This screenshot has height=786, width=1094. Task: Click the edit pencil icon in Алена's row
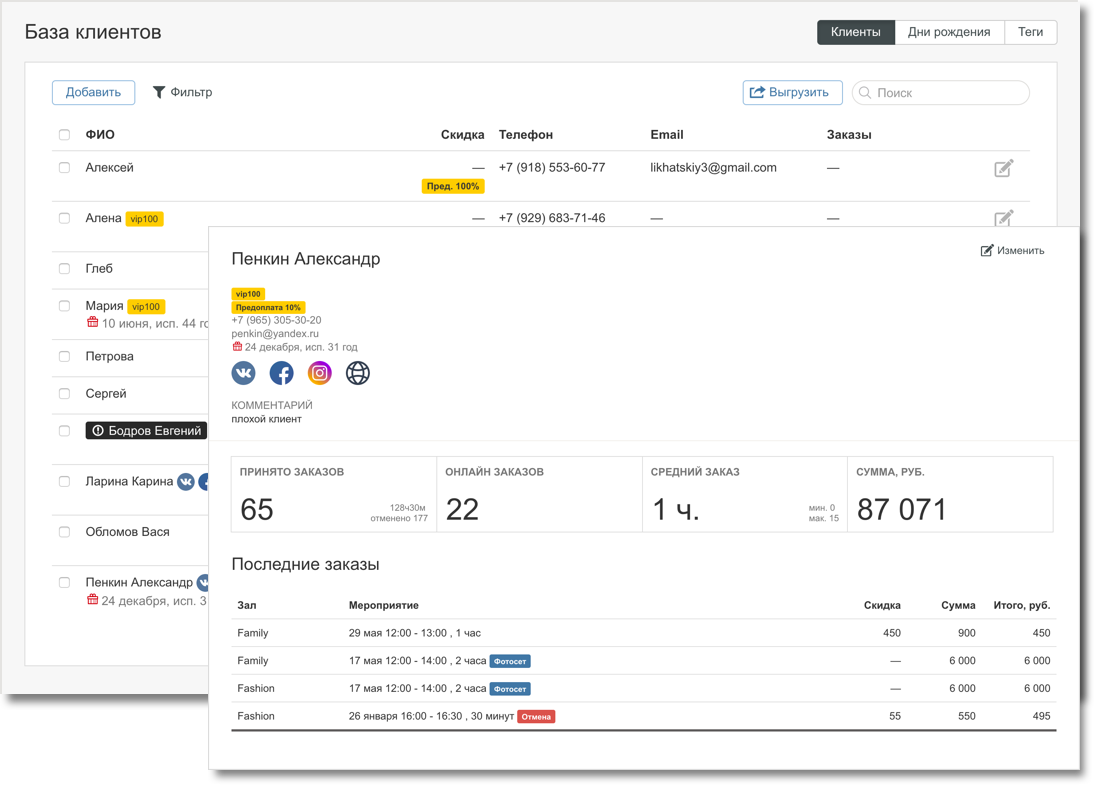tap(1004, 218)
